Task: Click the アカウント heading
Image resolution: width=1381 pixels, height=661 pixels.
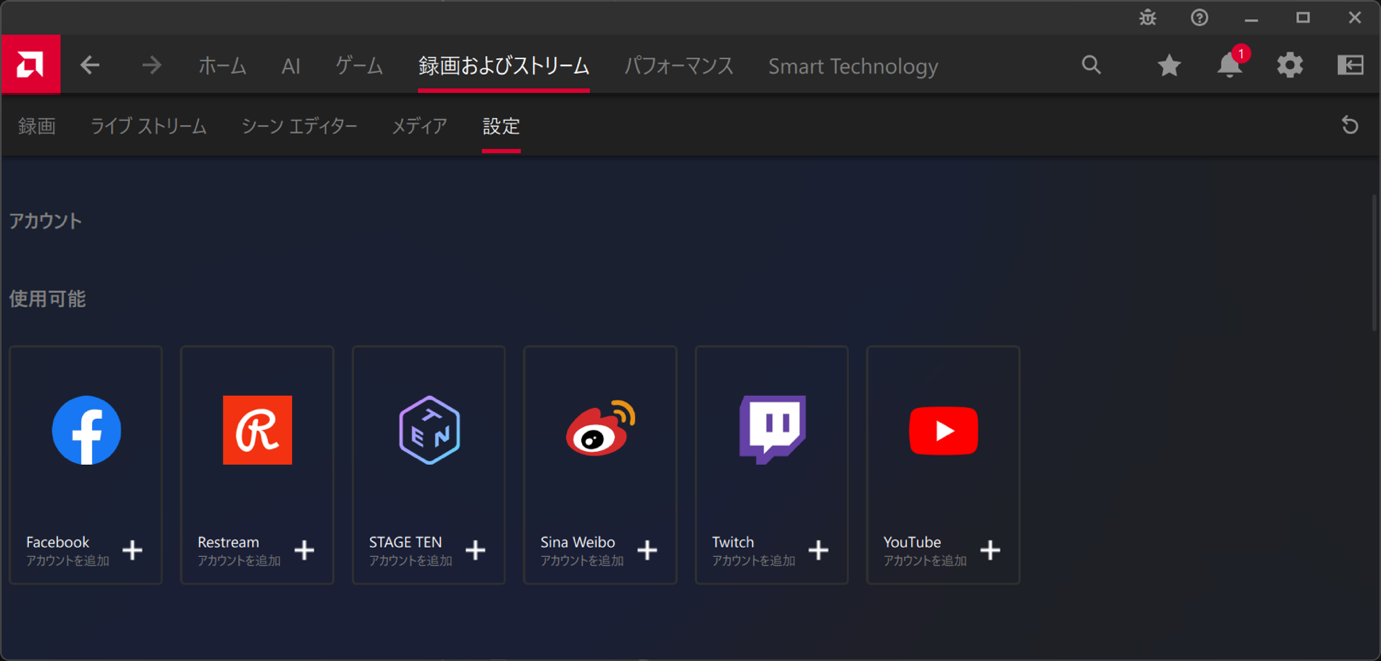Action: click(x=46, y=221)
